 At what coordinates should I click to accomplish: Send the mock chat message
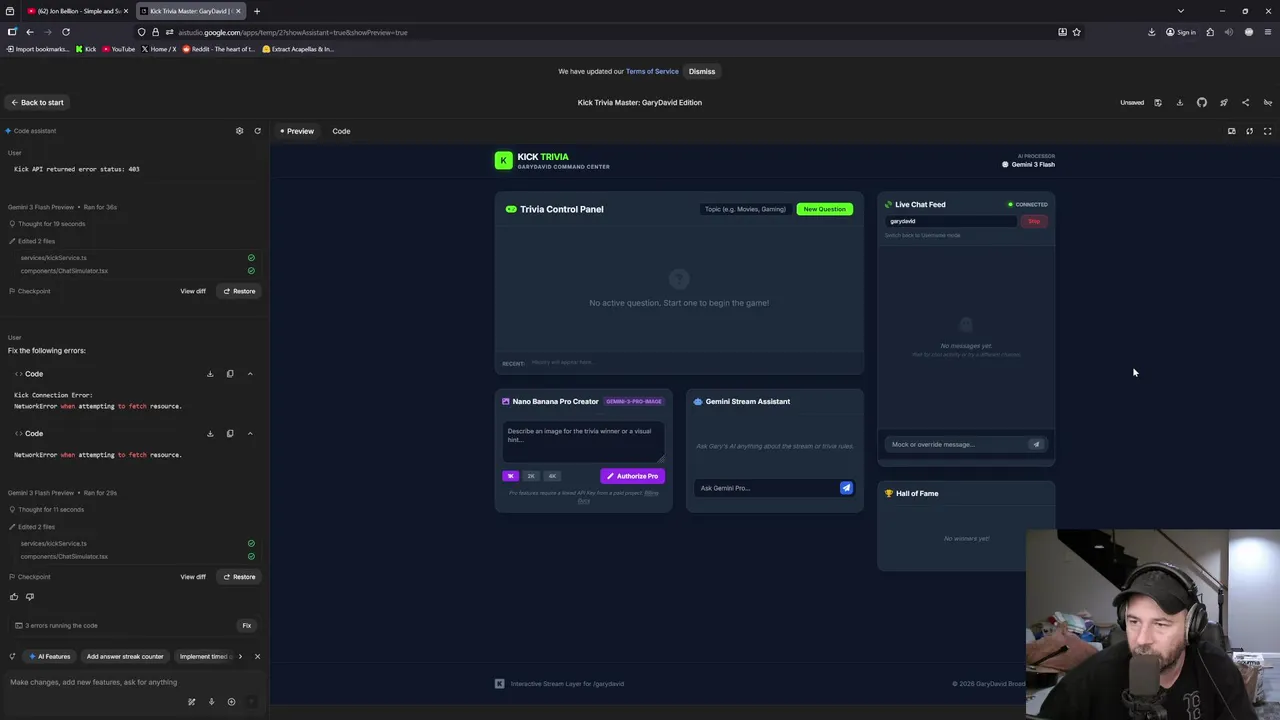tap(1036, 444)
